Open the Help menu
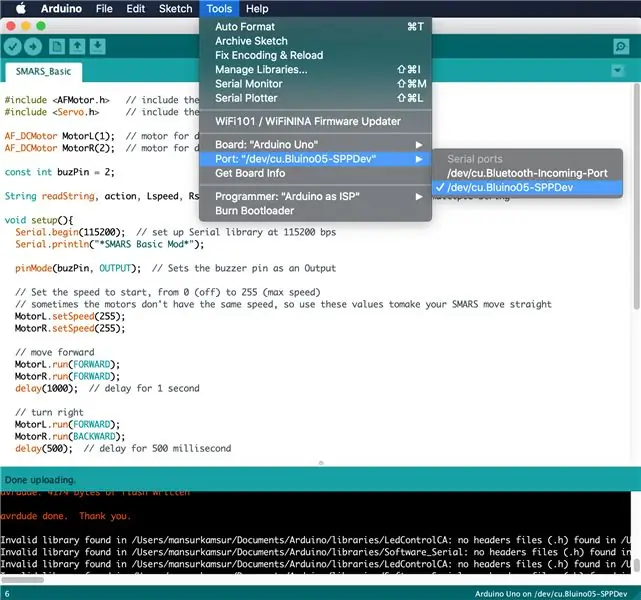Viewport: 641px width, 600px height. tap(257, 9)
